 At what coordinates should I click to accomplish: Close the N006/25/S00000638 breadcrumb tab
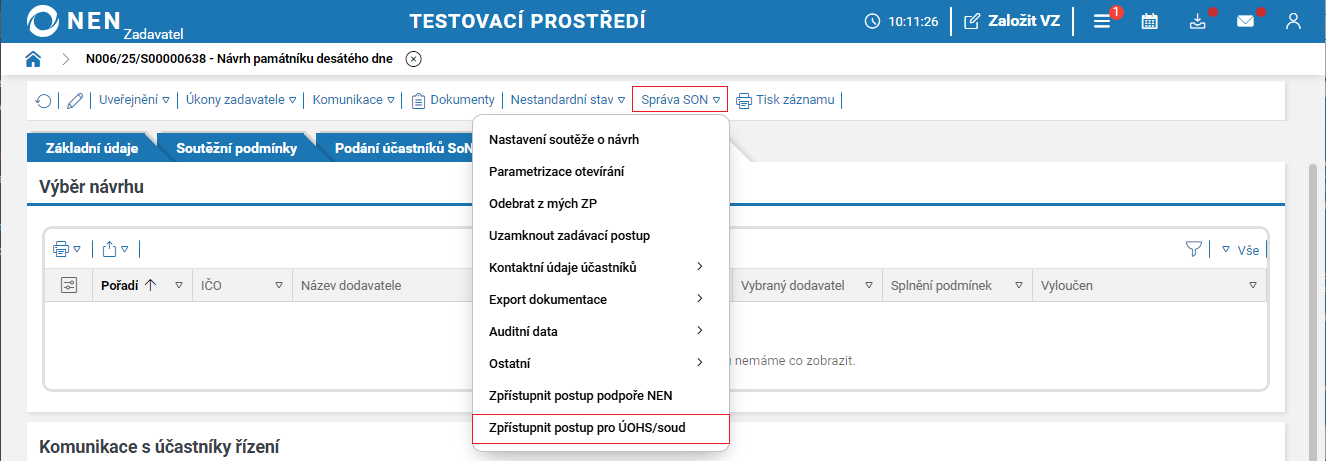tap(414, 59)
